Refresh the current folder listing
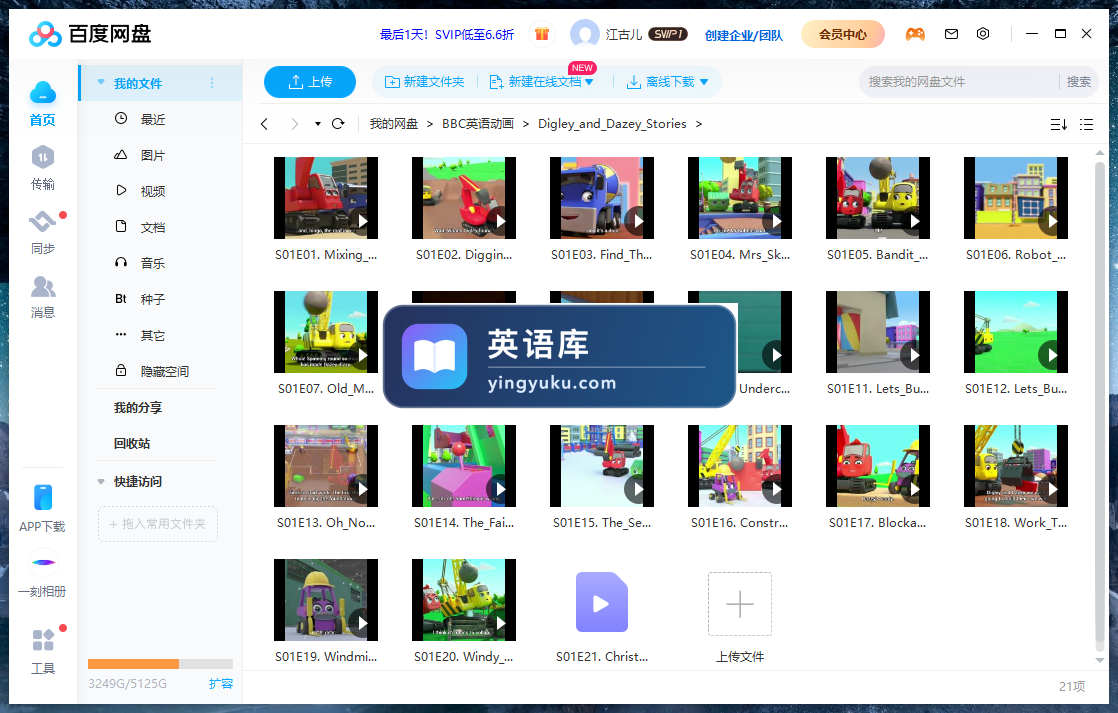The image size is (1118, 713). click(339, 123)
